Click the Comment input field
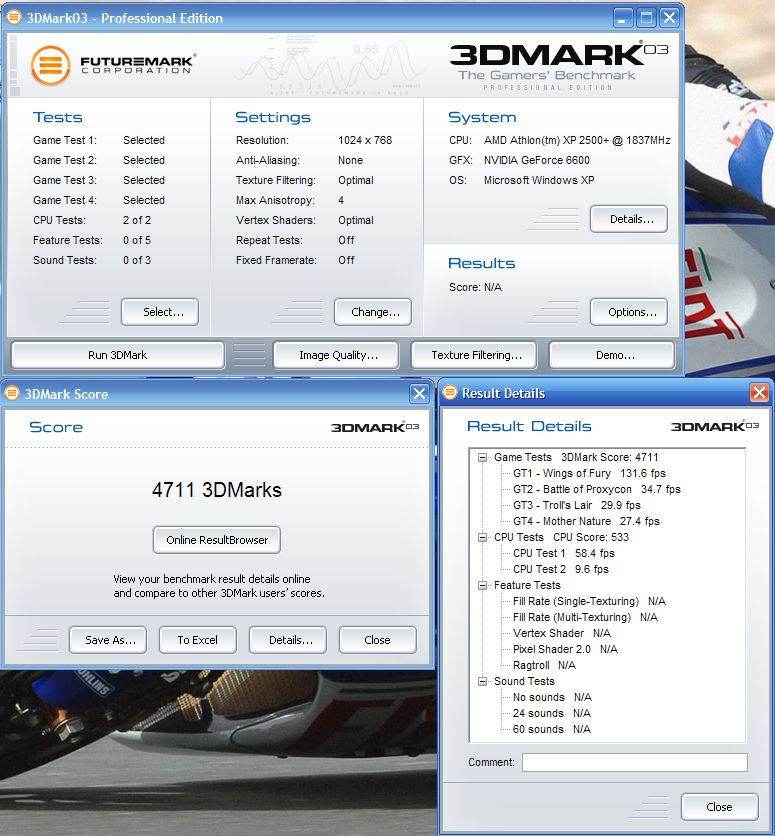The image size is (775, 836). tap(635, 762)
